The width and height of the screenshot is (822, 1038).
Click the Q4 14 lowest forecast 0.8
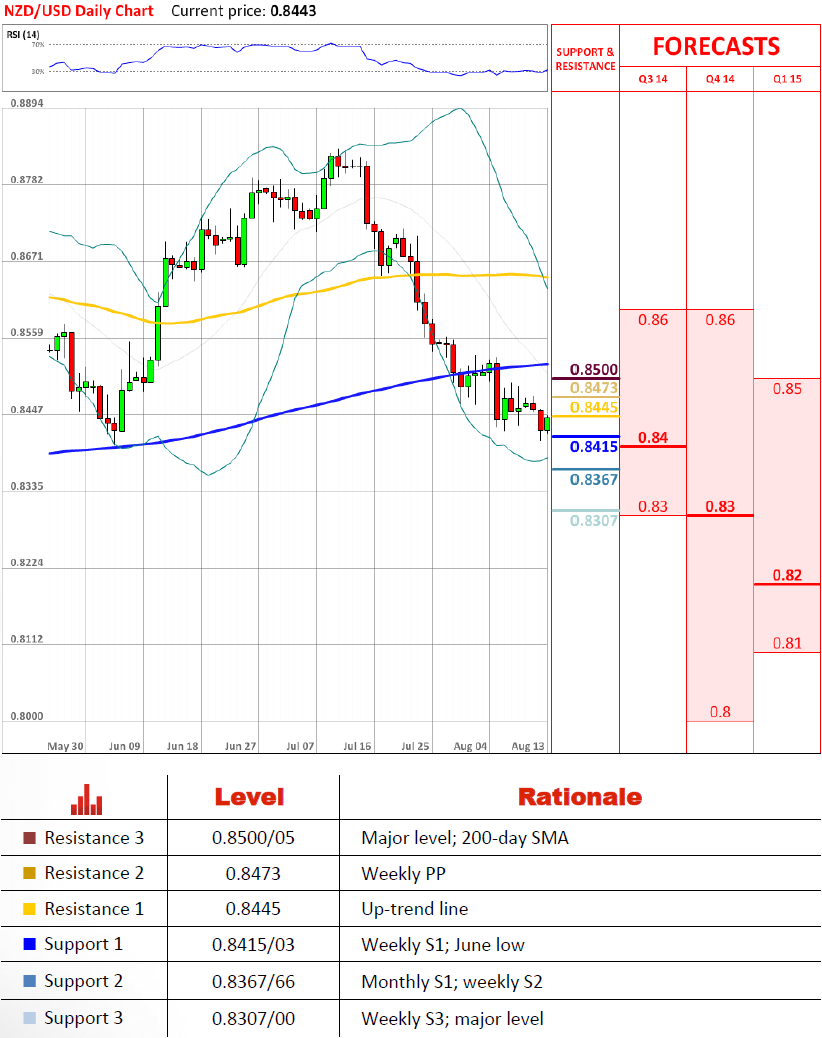[x=720, y=712]
